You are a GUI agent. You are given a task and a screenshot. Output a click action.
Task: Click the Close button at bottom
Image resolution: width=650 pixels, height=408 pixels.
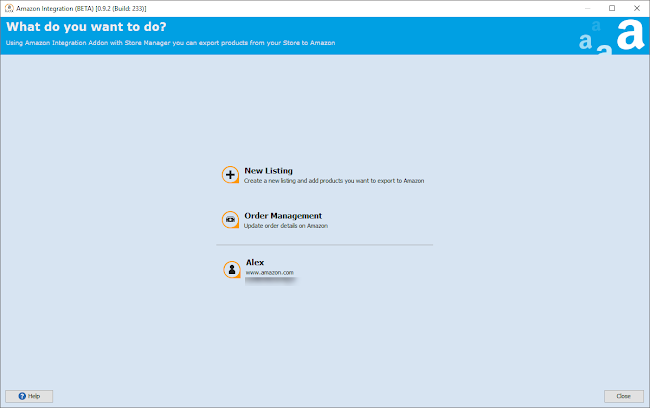coord(623,396)
